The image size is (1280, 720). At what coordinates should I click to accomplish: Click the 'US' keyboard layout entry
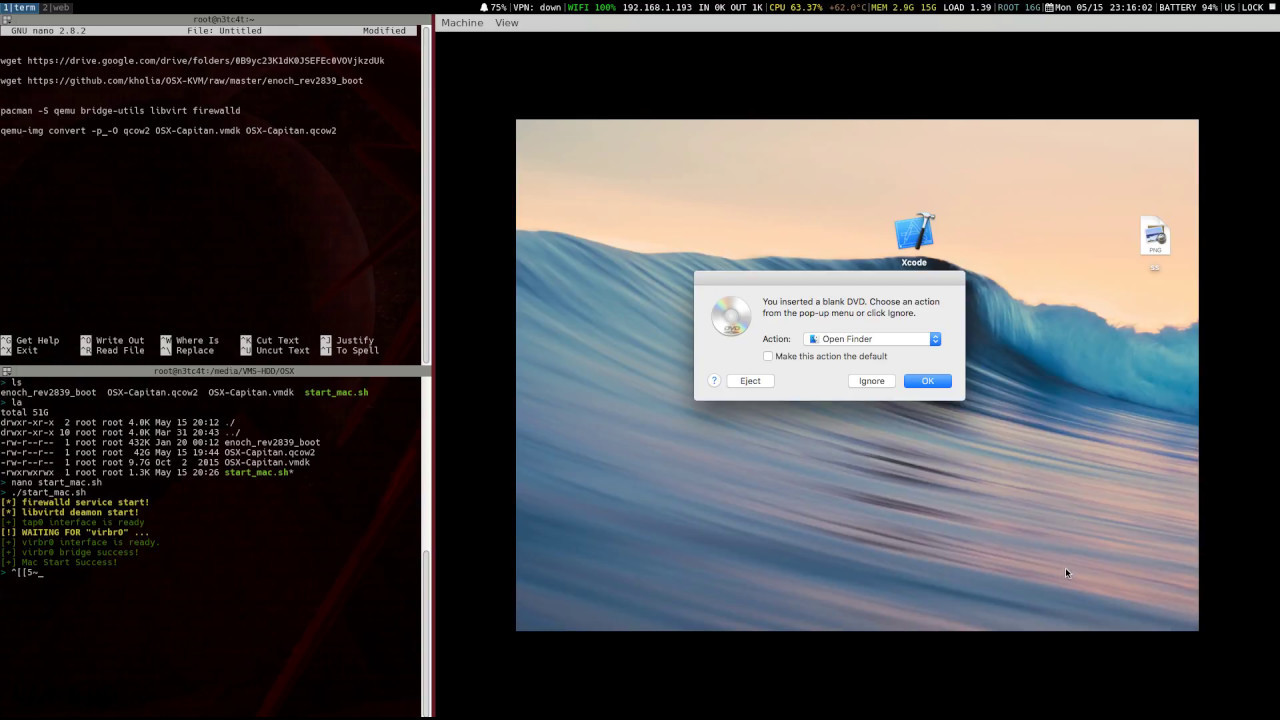(x=1229, y=7)
